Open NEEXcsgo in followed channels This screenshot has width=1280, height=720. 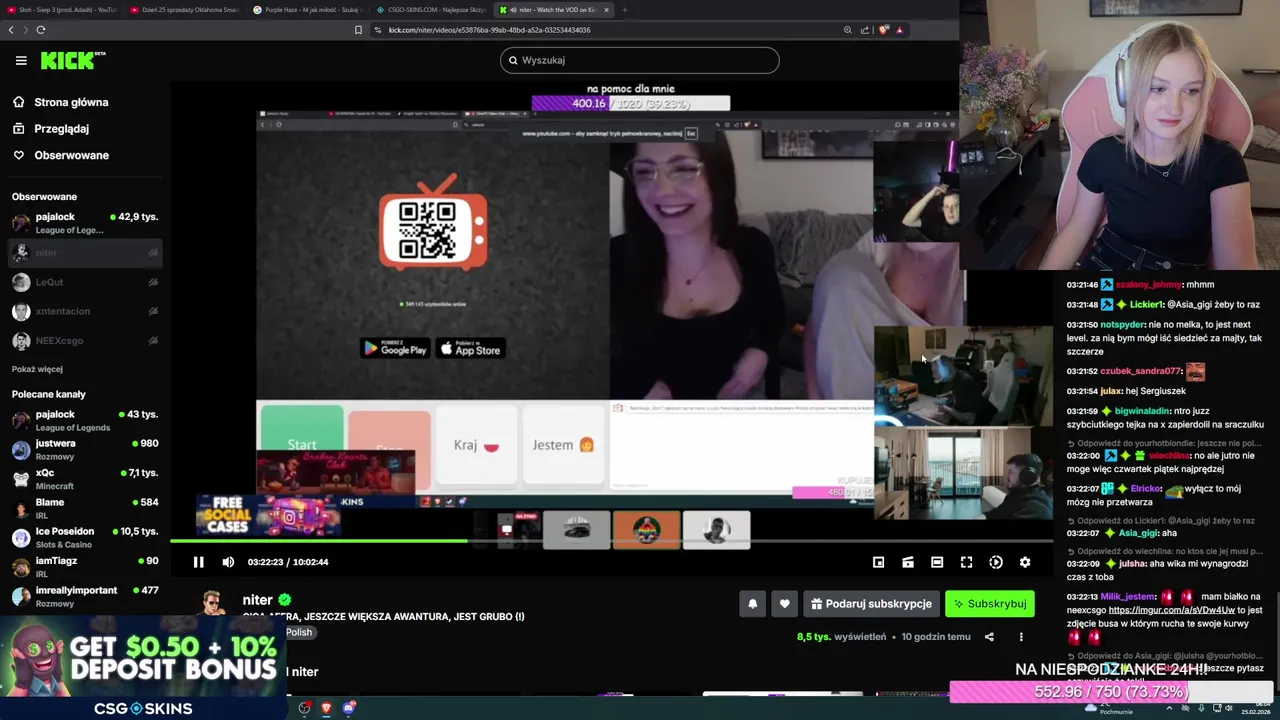[x=85, y=341]
